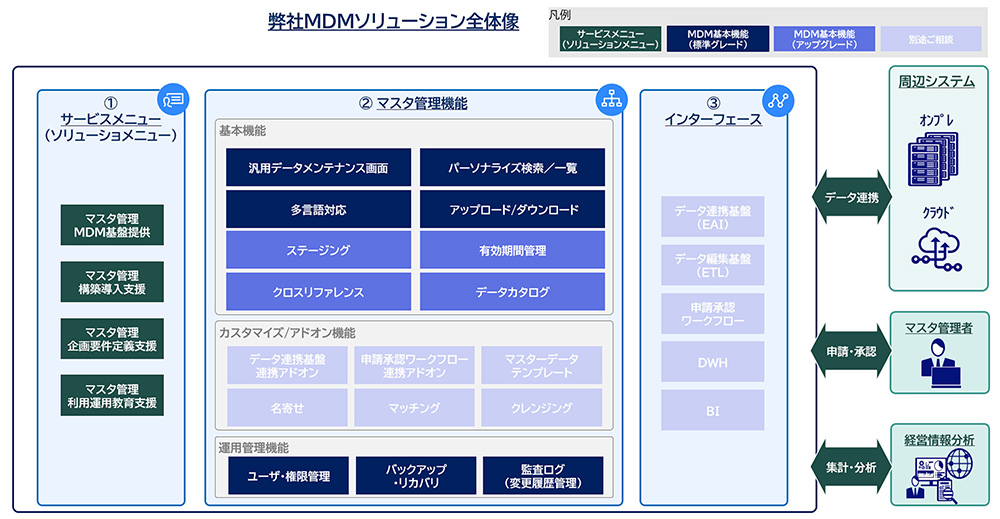Choose the 有効期間管理 function box
This screenshot has height=519, width=1000.
pyautogui.click(x=512, y=250)
